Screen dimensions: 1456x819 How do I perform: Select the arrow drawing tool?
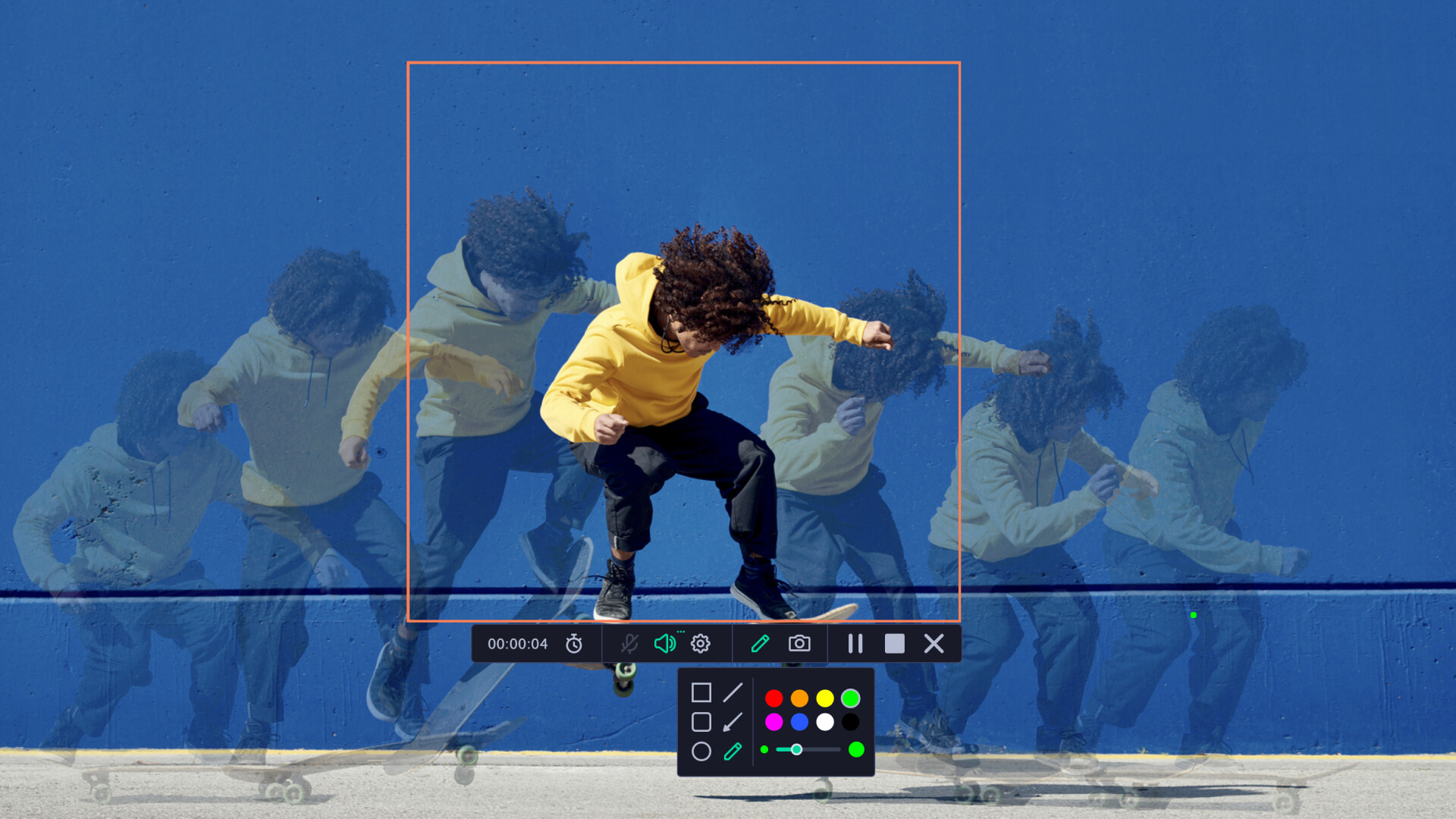733,722
